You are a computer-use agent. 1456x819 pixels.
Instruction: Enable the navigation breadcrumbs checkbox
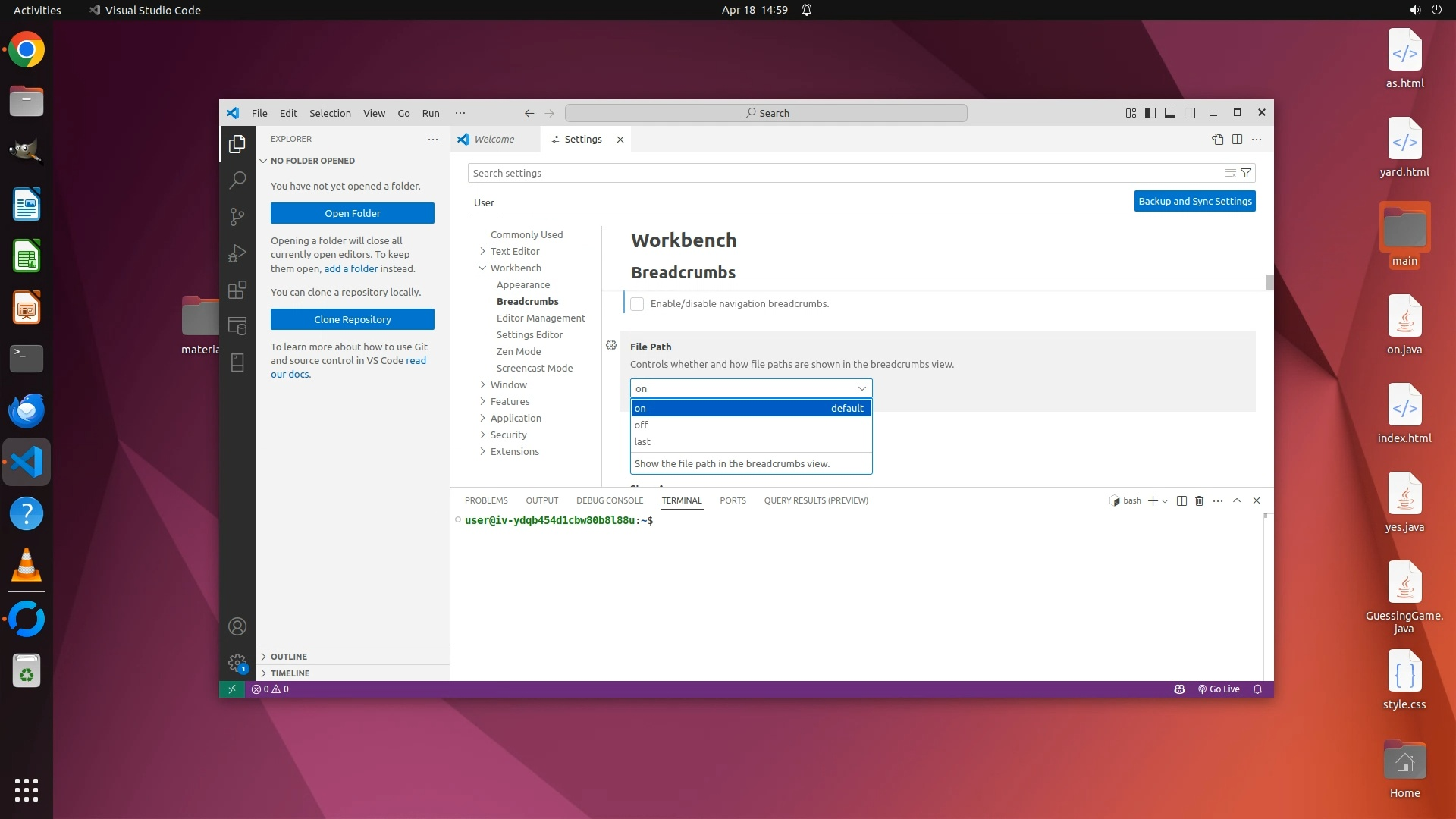637,304
